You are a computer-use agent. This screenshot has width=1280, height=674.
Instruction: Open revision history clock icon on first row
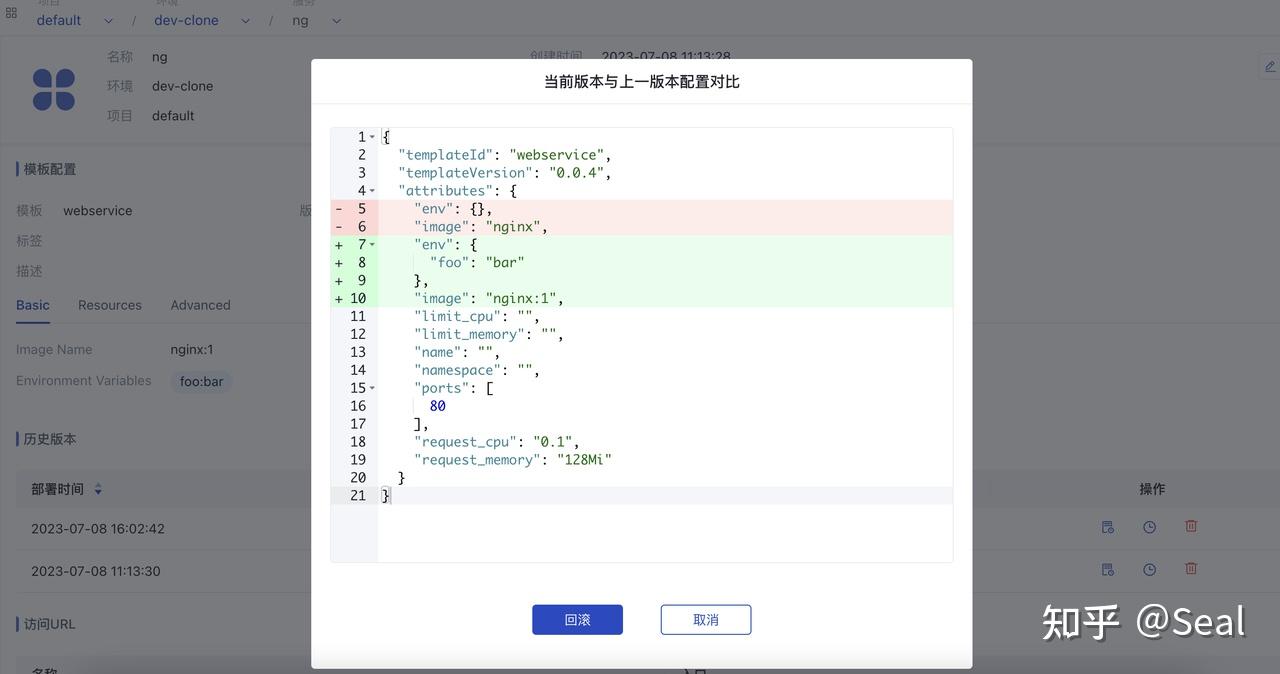(1149, 526)
